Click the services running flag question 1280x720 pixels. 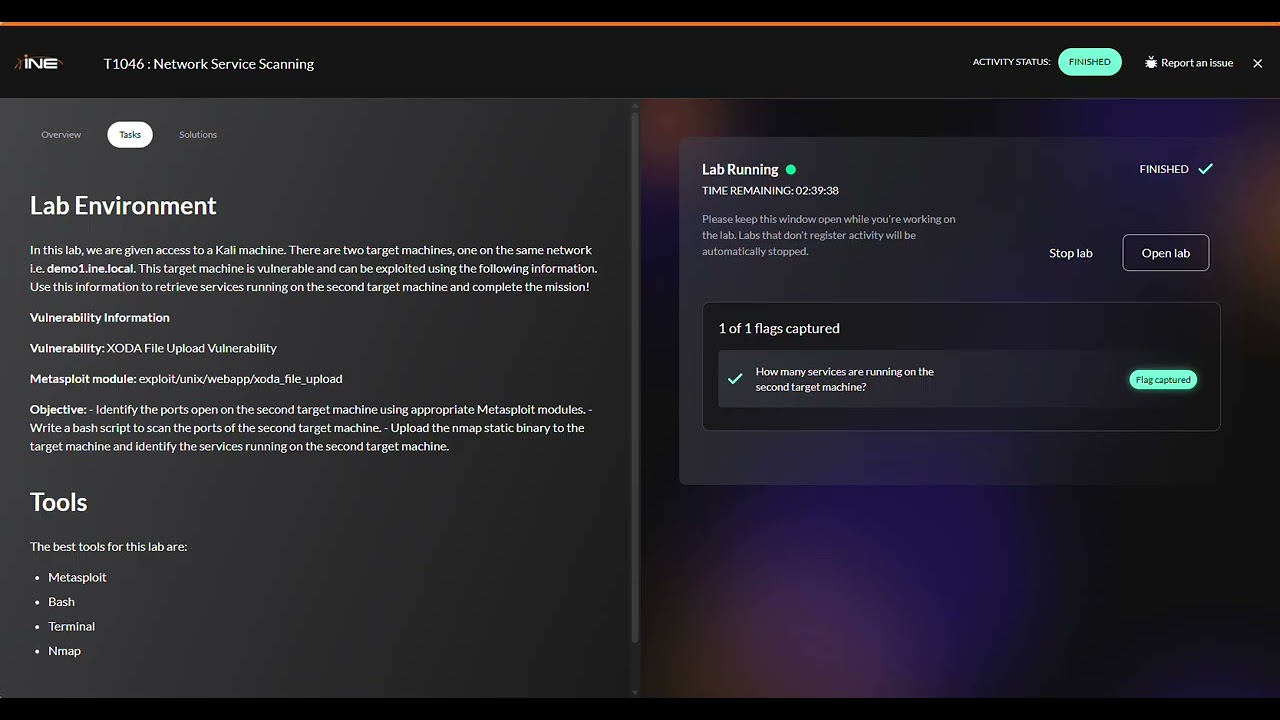845,379
